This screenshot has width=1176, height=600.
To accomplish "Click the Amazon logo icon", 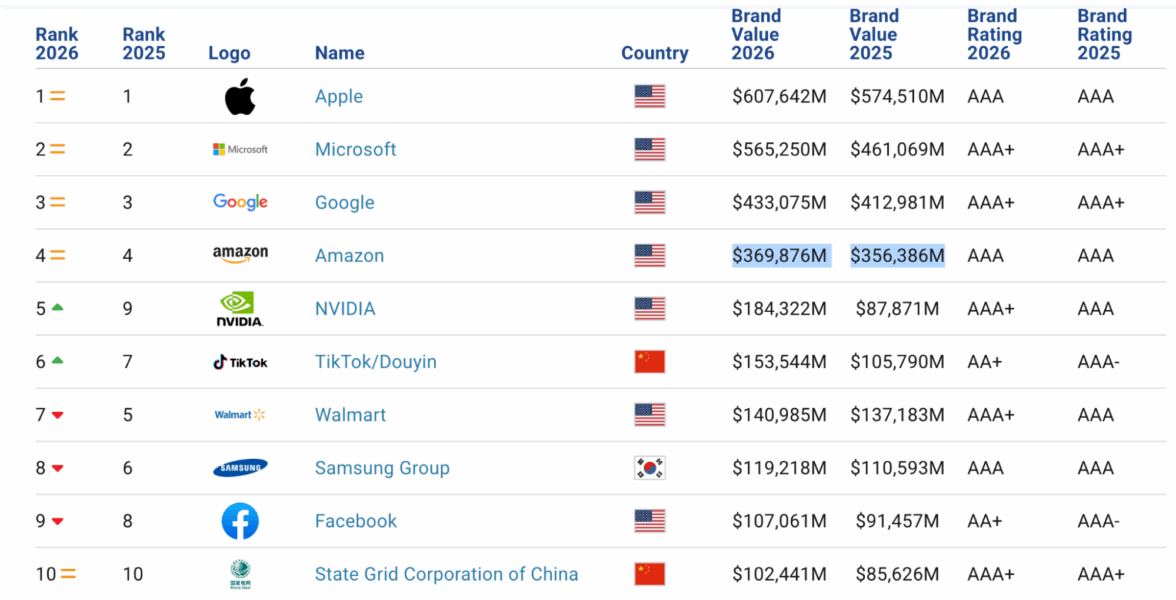I will coord(240,255).
